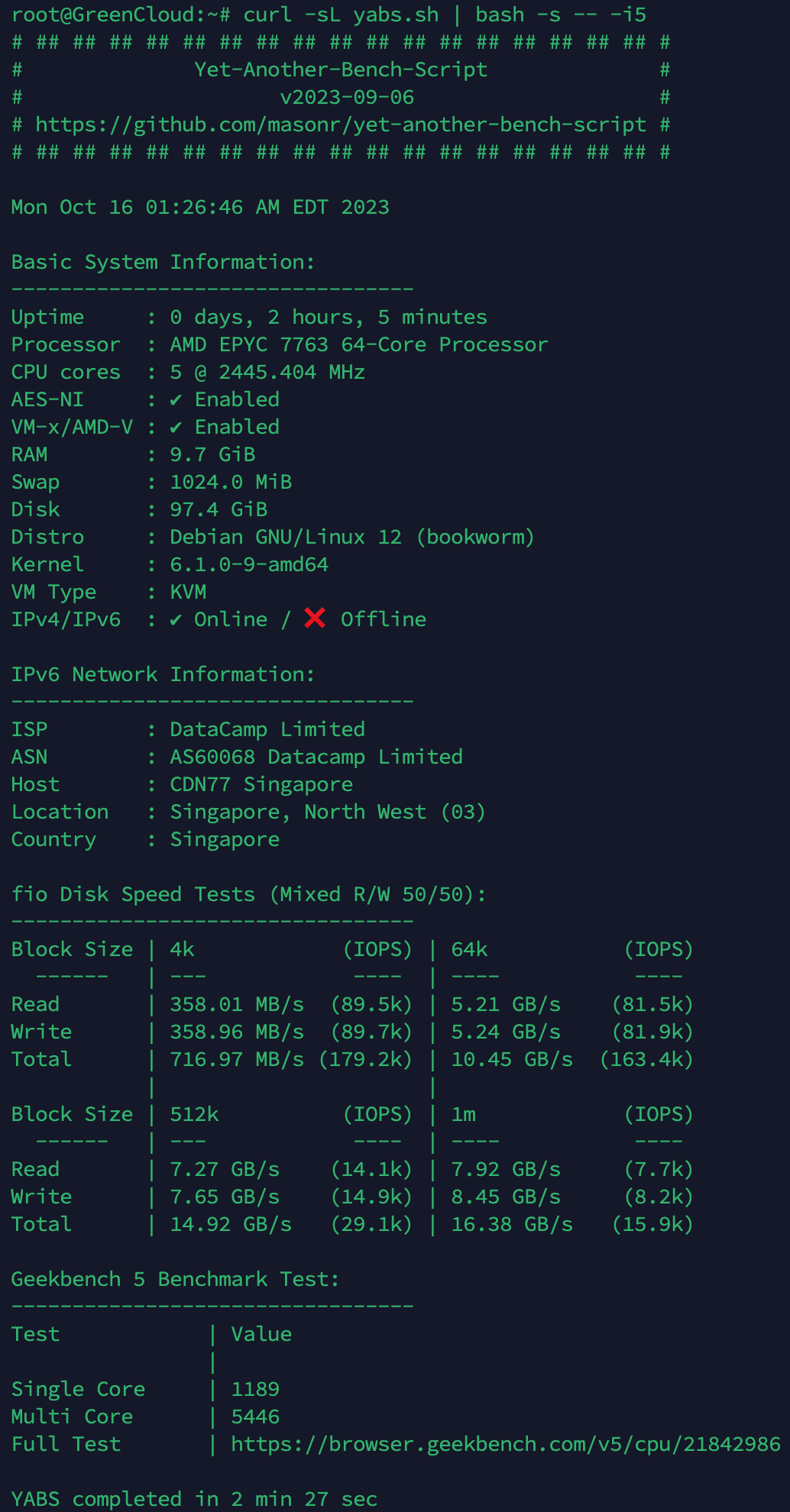Click the 1m total speed 16.38 GB/s

512,1224
